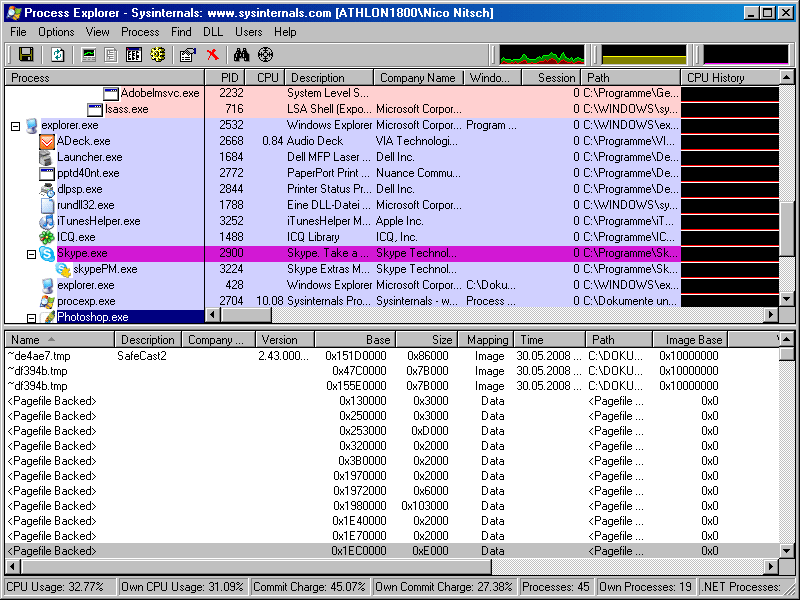Viewport: 800px width, 600px height.
Task: Toggle the process tree view toolbar icon
Action: tap(111, 55)
